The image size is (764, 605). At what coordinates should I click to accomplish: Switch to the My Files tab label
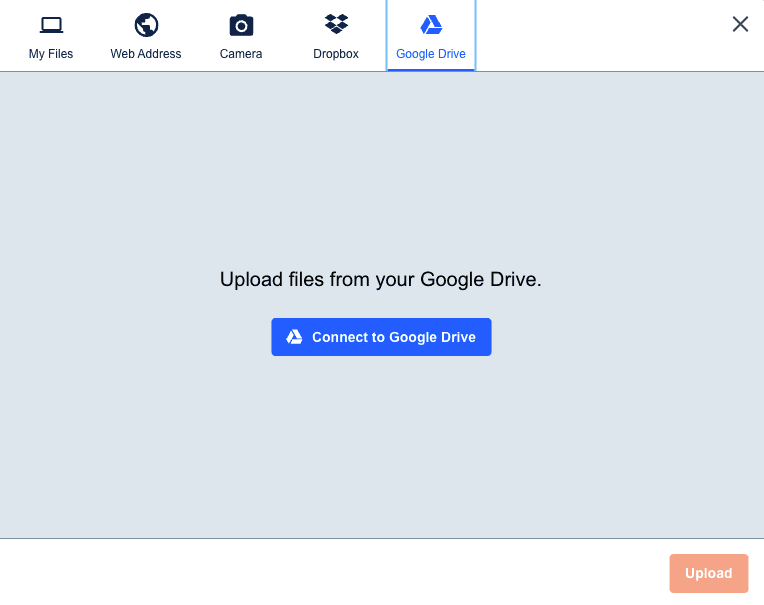pos(51,54)
